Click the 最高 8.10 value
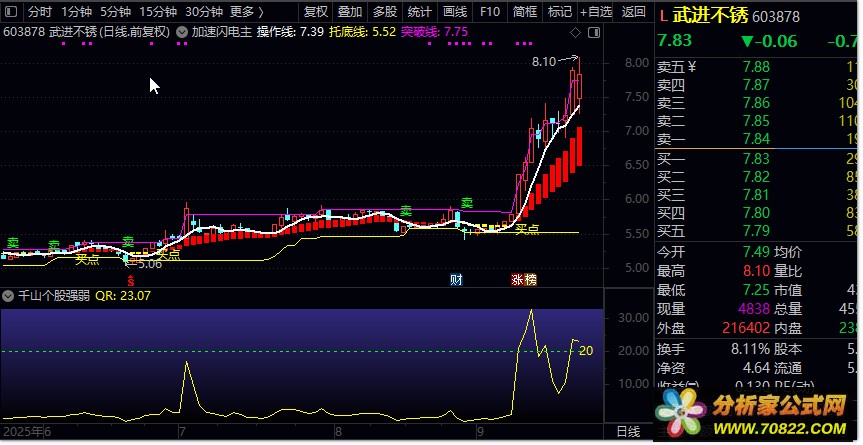 tap(756, 271)
